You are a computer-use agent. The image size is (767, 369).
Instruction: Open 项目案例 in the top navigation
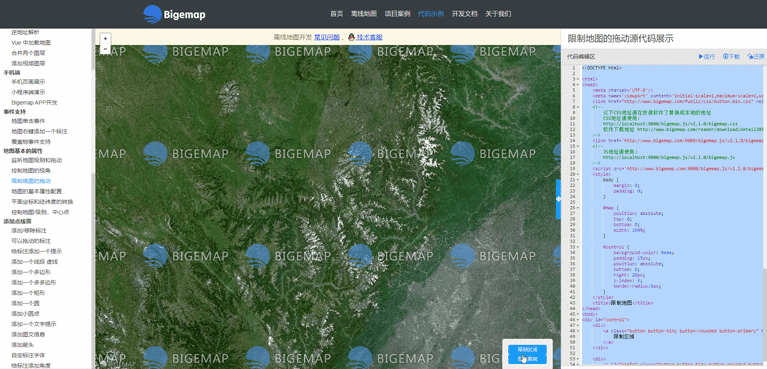(397, 14)
